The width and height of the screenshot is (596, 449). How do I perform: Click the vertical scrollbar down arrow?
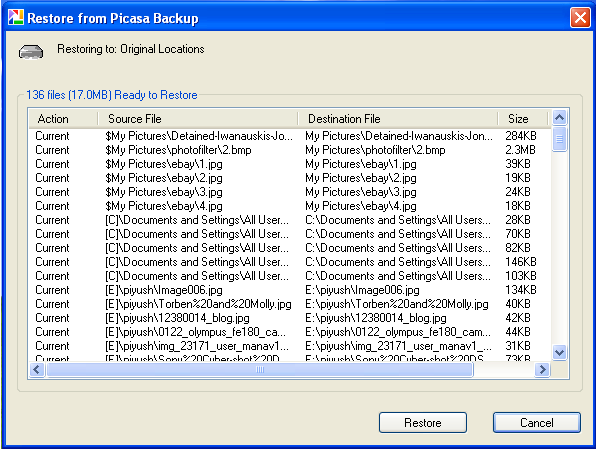point(559,352)
